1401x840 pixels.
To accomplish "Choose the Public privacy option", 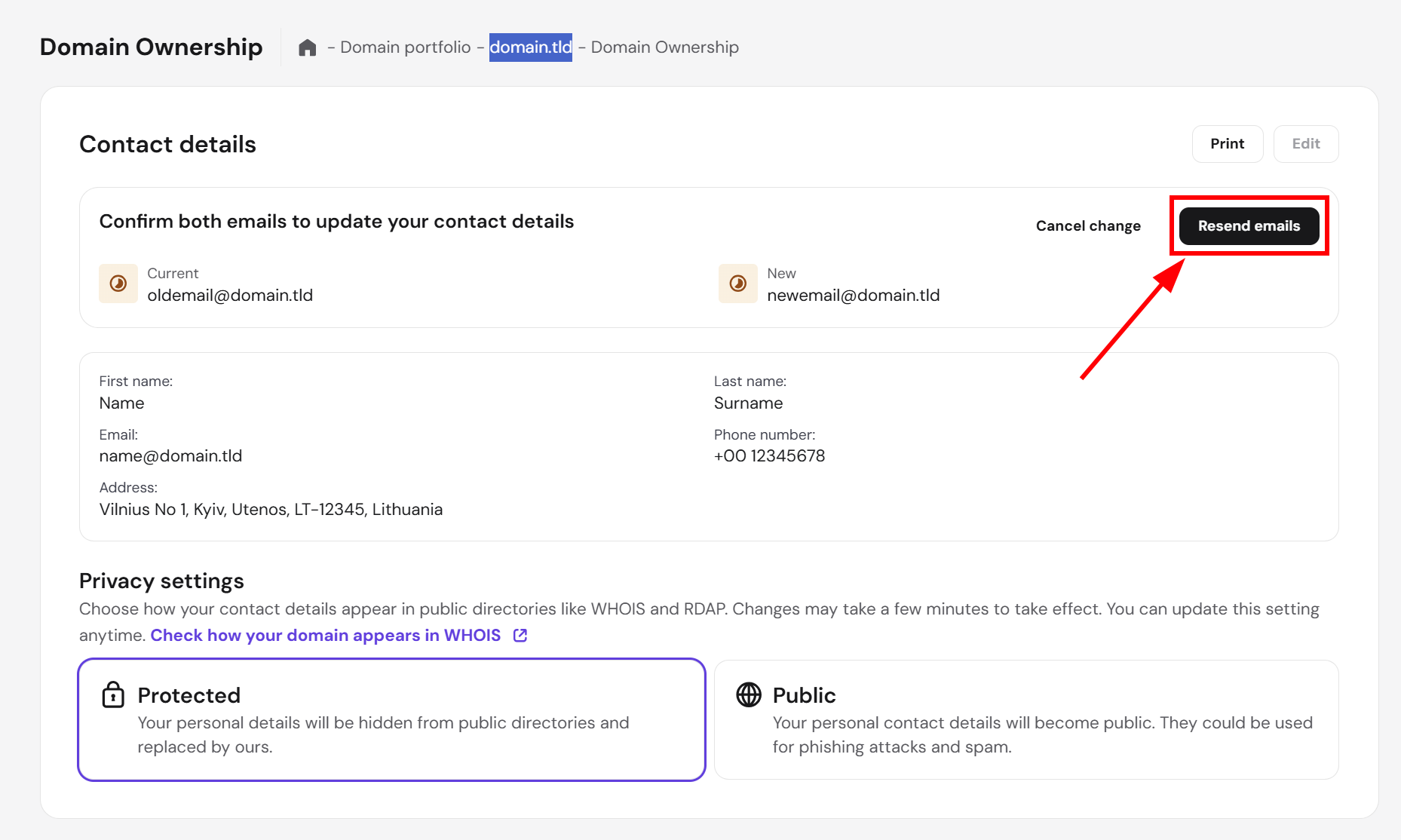I will tap(1026, 720).
